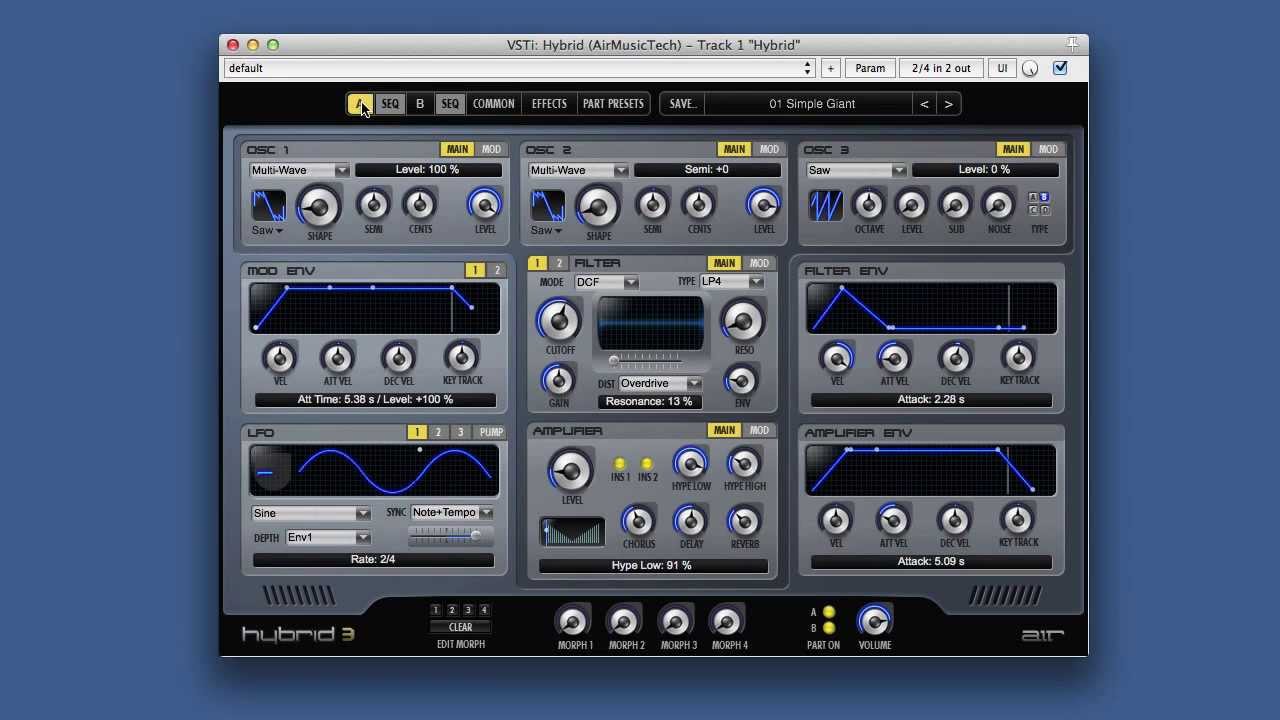
Task: Toggle Part On LED for part B
Action: point(828,628)
